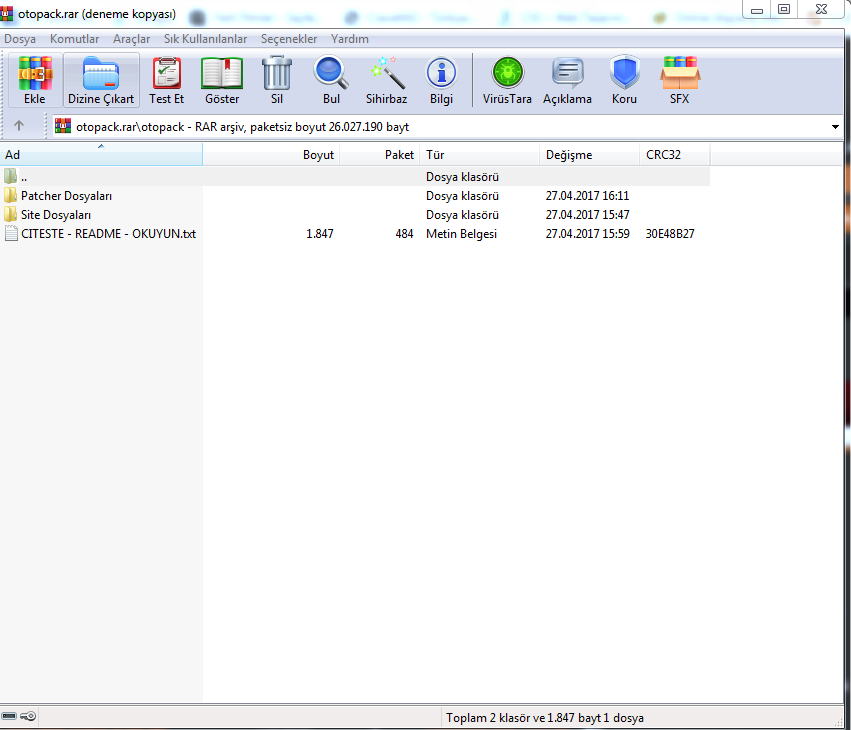Click the '484' packed size value
Image resolution: width=851 pixels, height=730 pixels.
click(404, 233)
